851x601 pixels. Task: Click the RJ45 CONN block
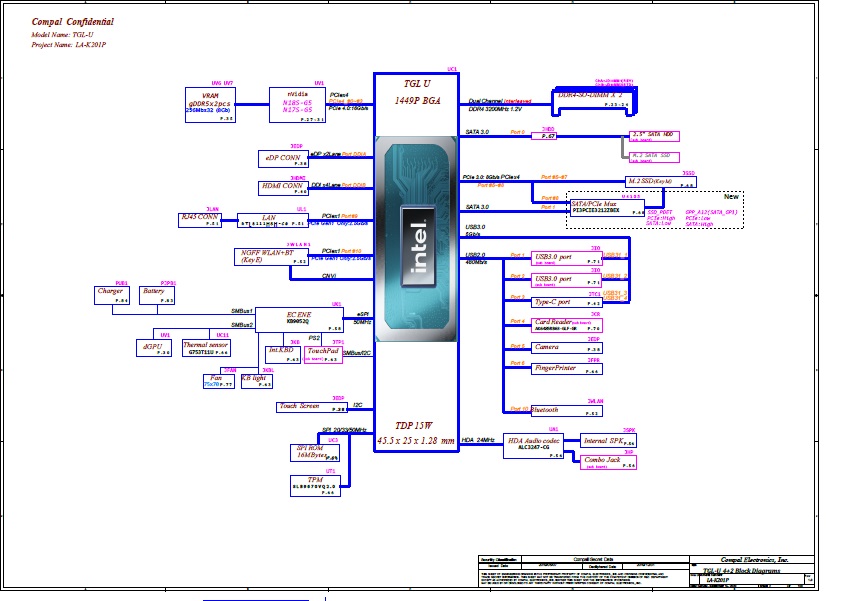coord(200,220)
